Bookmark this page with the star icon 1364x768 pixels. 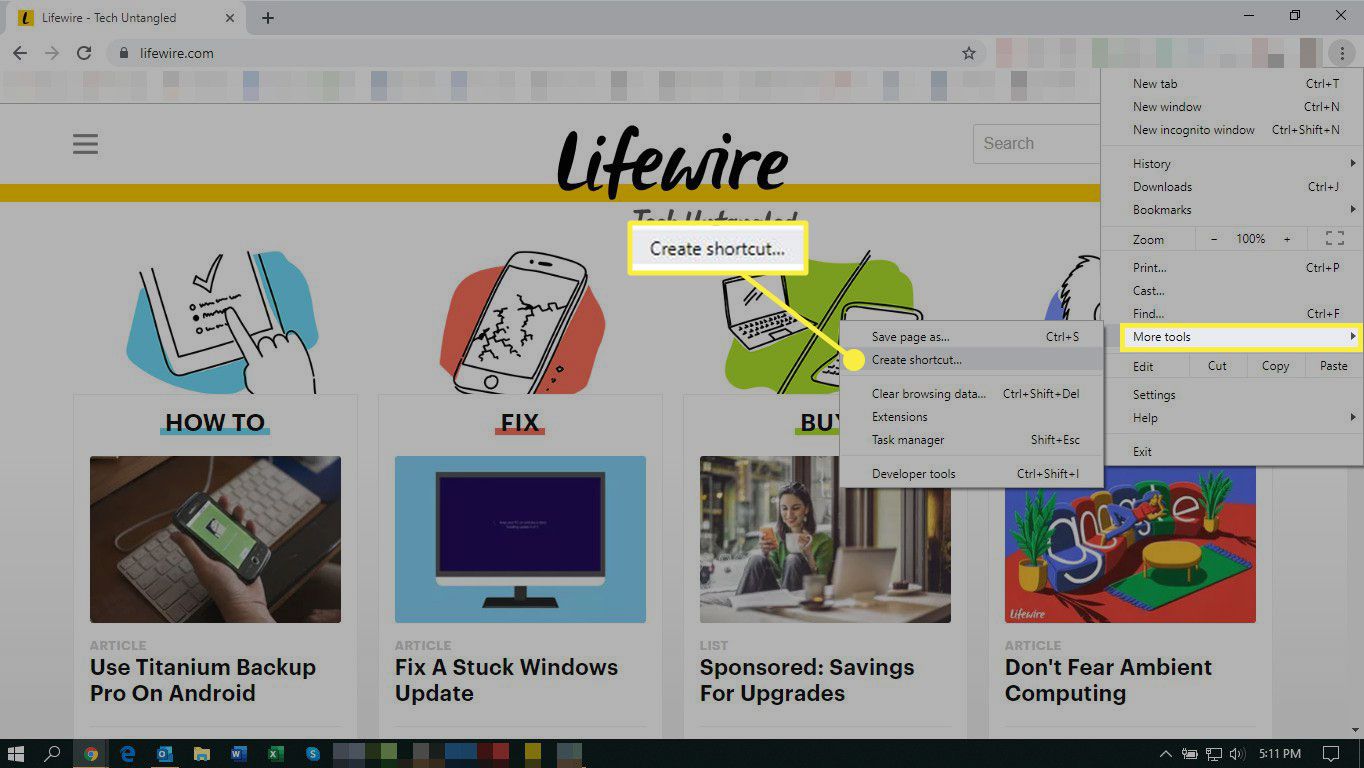click(968, 53)
